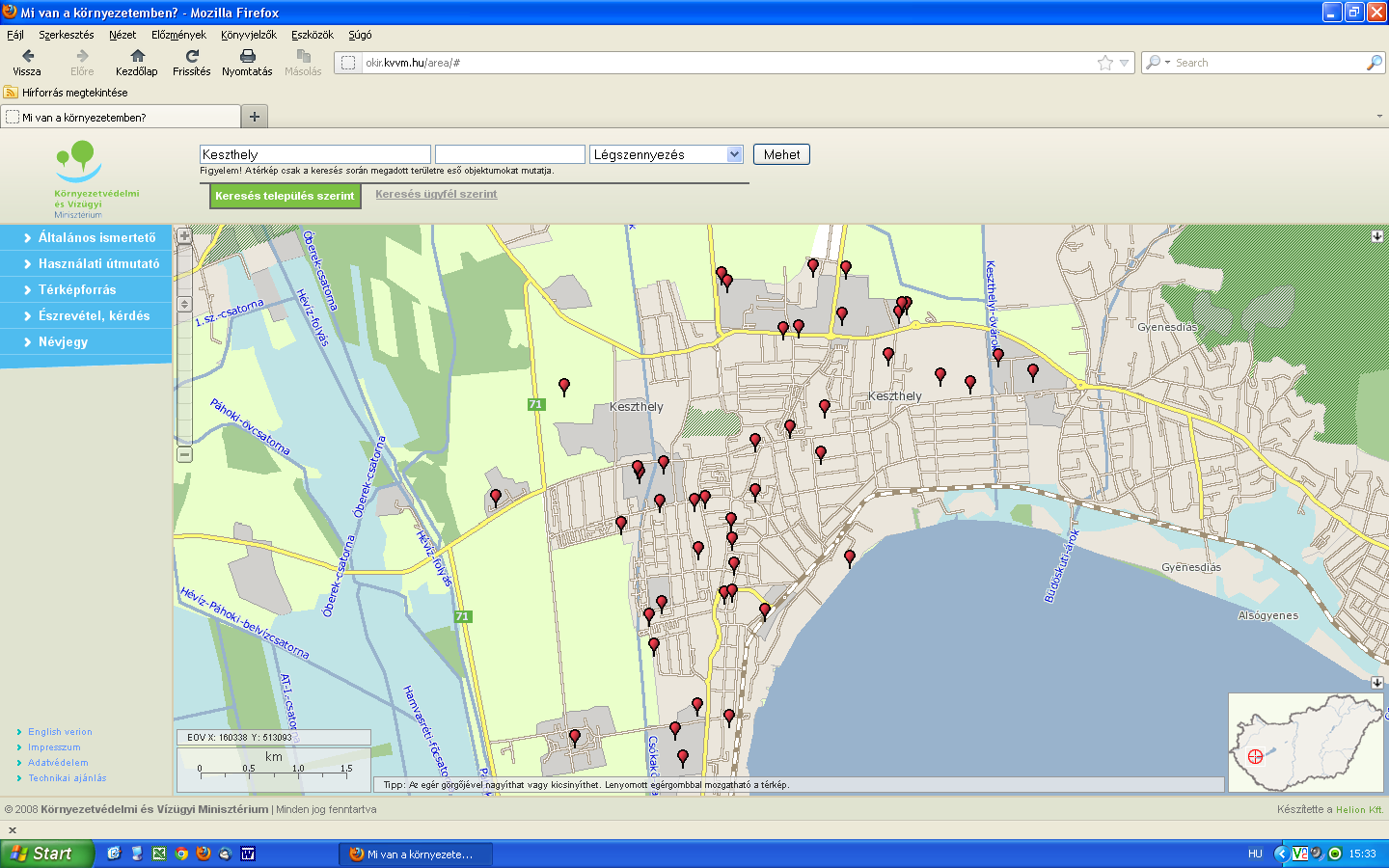Click the Hungary overview minimap
The image size is (1389, 868).
[1306, 742]
